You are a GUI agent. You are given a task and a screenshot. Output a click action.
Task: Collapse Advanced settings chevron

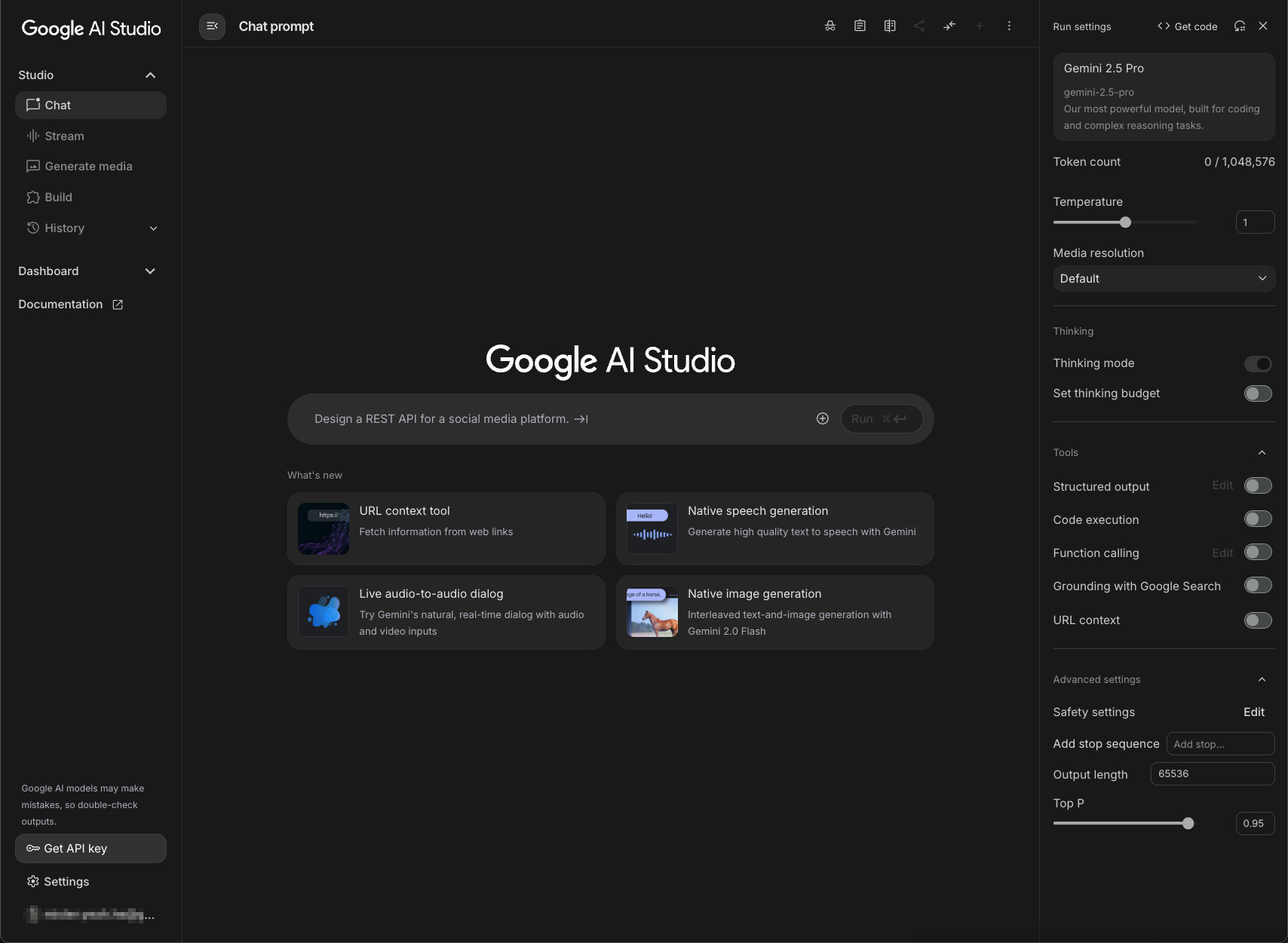[1262, 679]
